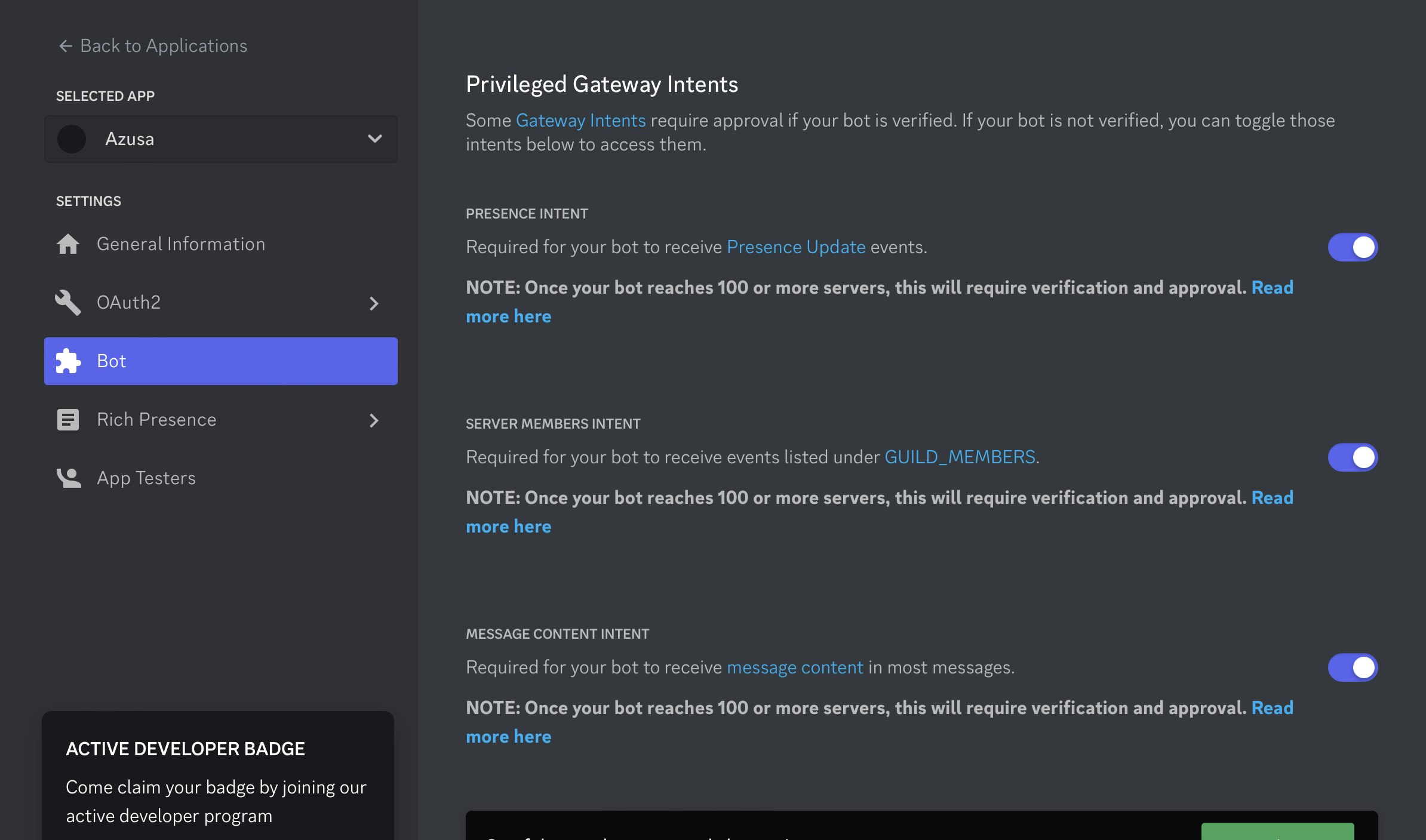Click the App Testers person icon
The height and width of the screenshot is (840, 1426).
point(69,478)
